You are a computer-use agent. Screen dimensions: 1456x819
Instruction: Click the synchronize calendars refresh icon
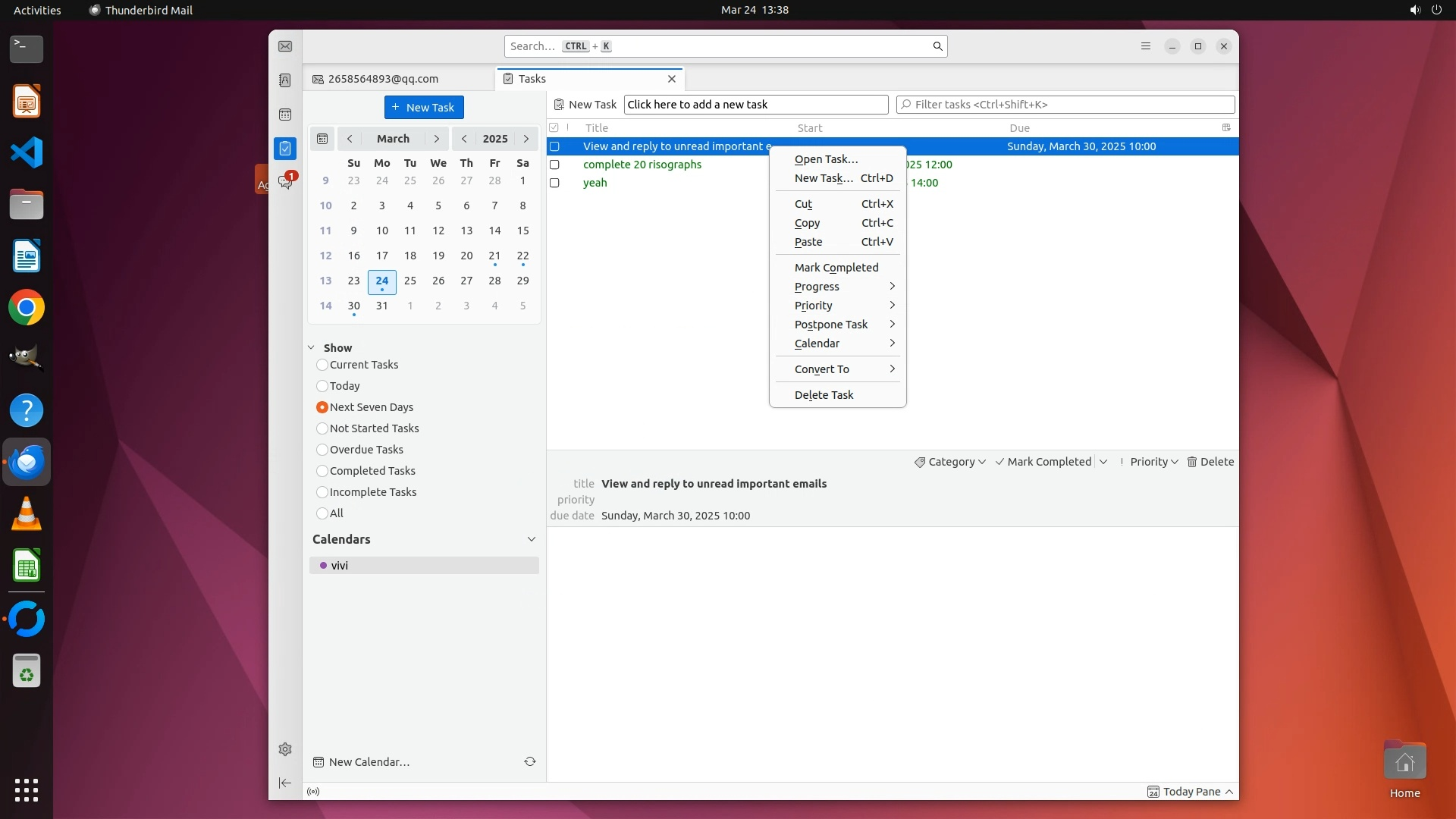pos(530,761)
